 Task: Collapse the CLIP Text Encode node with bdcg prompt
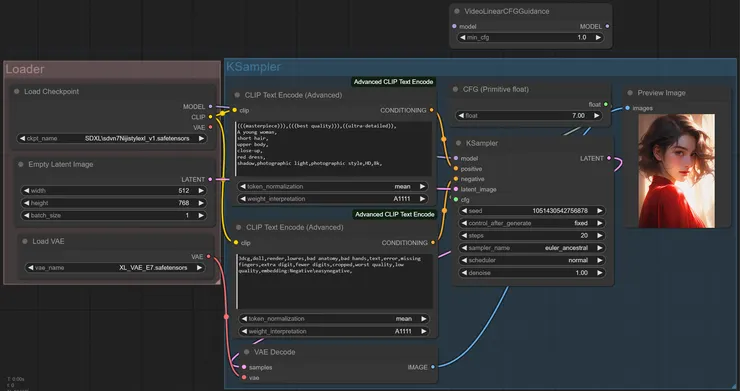point(238,227)
